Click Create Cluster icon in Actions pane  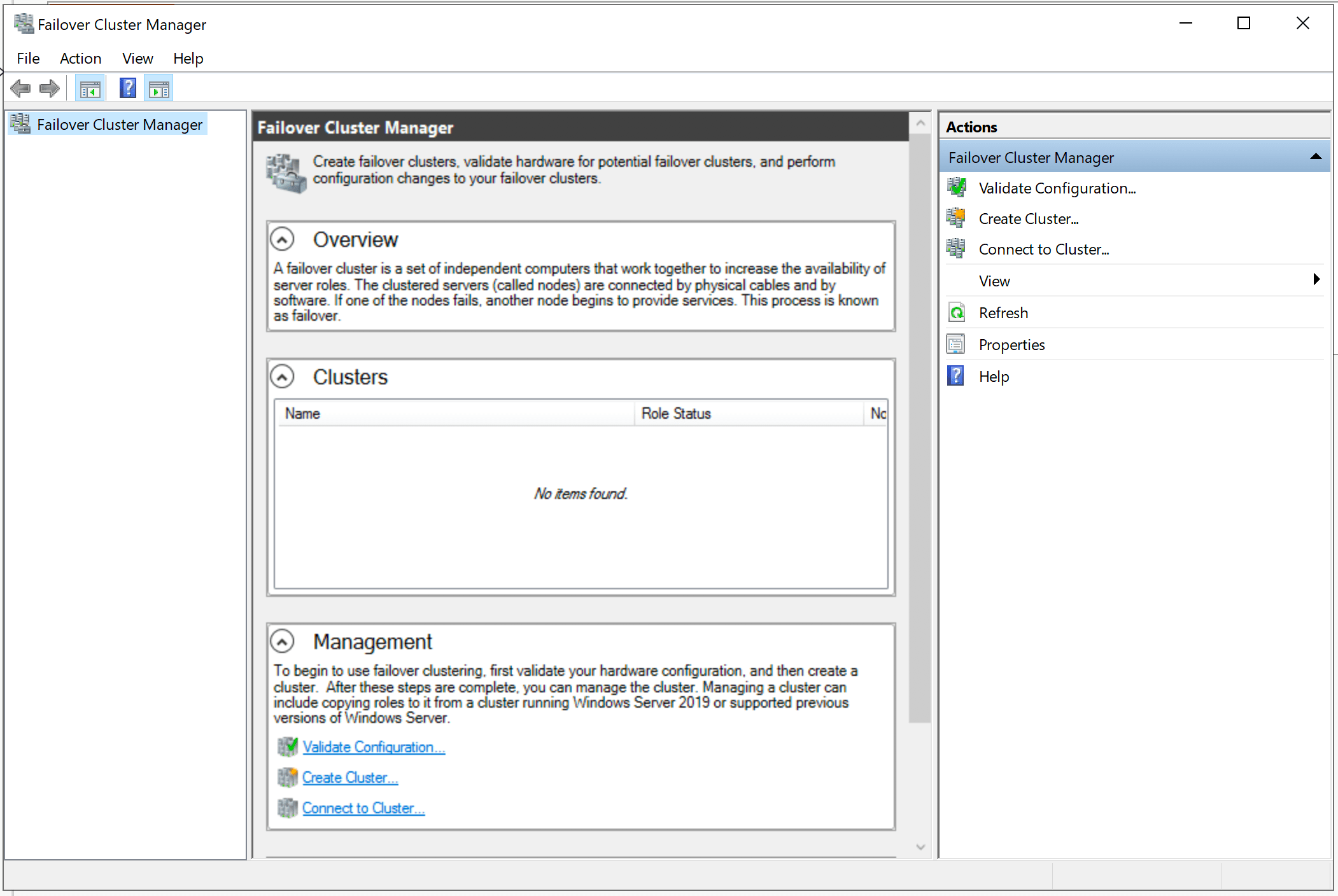tap(956, 218)
